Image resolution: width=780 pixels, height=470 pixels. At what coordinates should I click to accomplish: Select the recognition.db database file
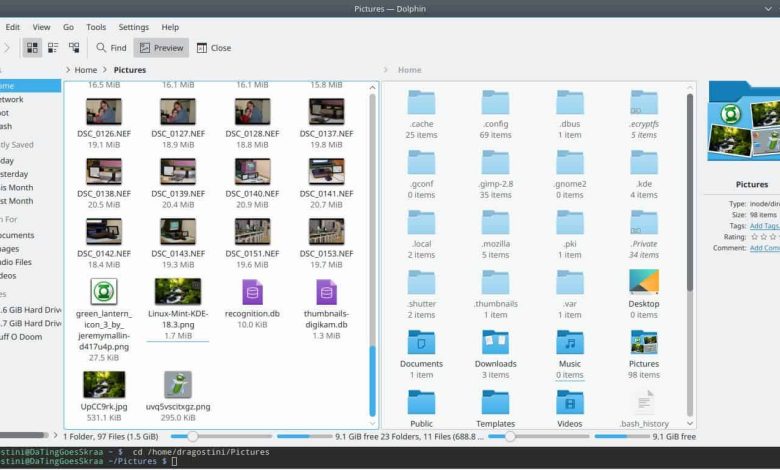click(252, 293)
